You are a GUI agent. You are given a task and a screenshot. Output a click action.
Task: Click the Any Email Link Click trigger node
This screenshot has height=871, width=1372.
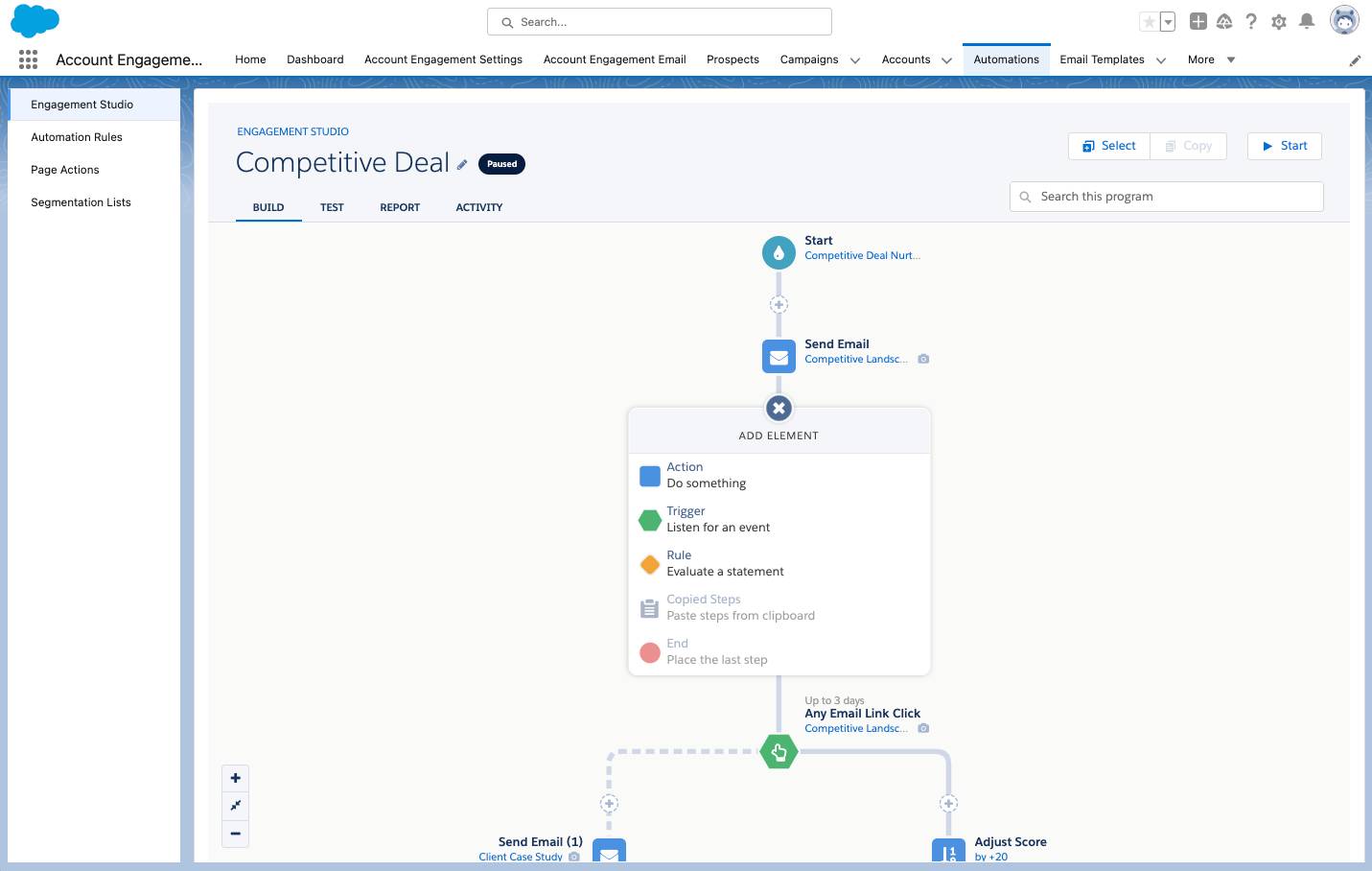(779, 752)
